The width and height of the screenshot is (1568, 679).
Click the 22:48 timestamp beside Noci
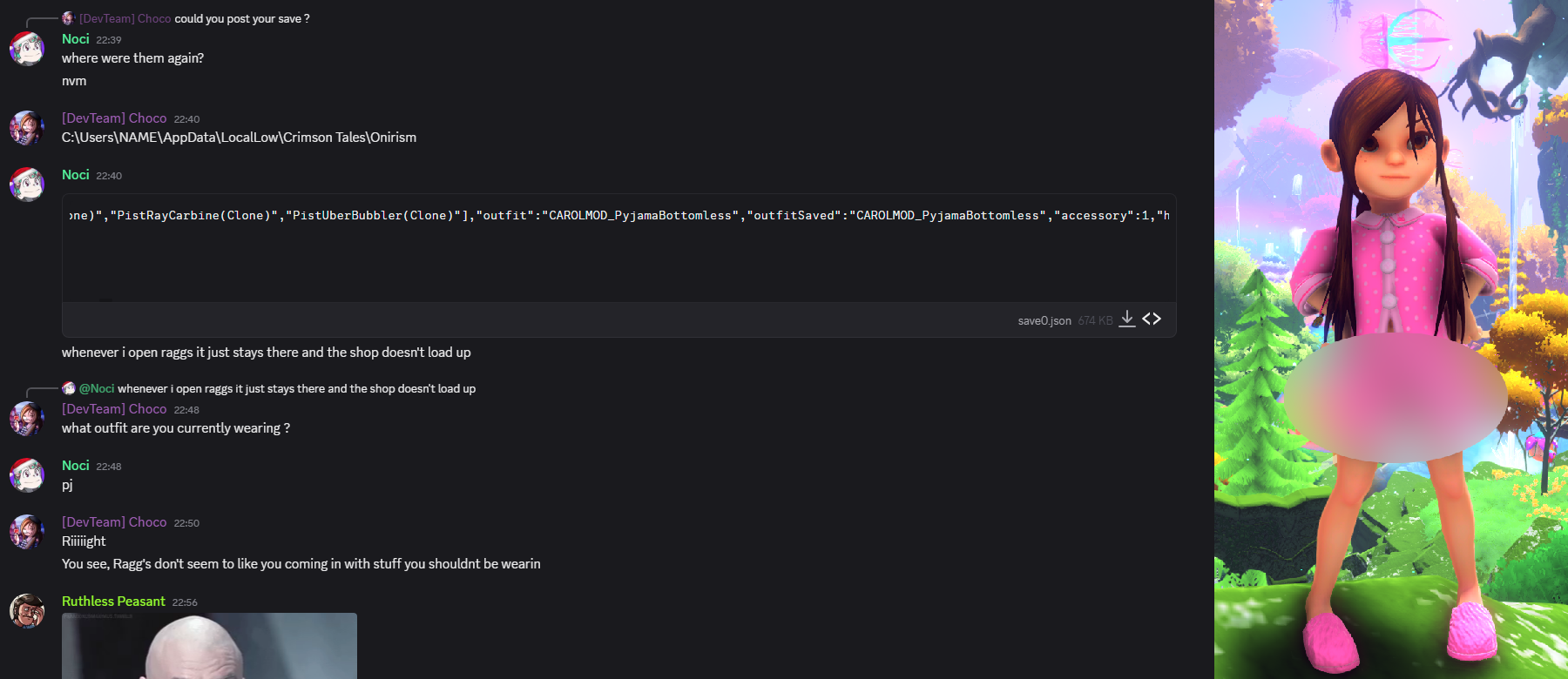coord(109,467)
